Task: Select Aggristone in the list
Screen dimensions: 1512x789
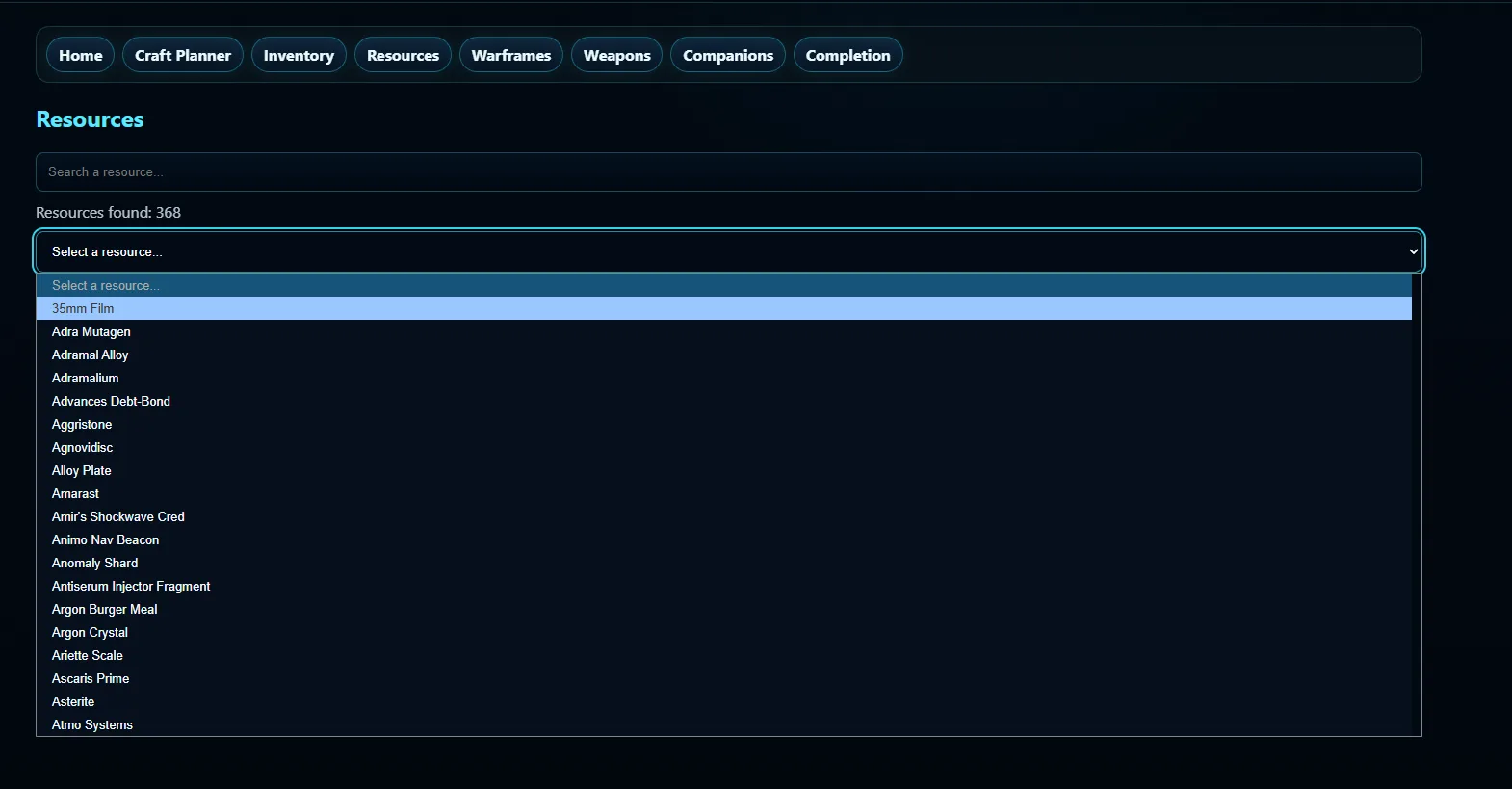Action: tap(724, 424)
